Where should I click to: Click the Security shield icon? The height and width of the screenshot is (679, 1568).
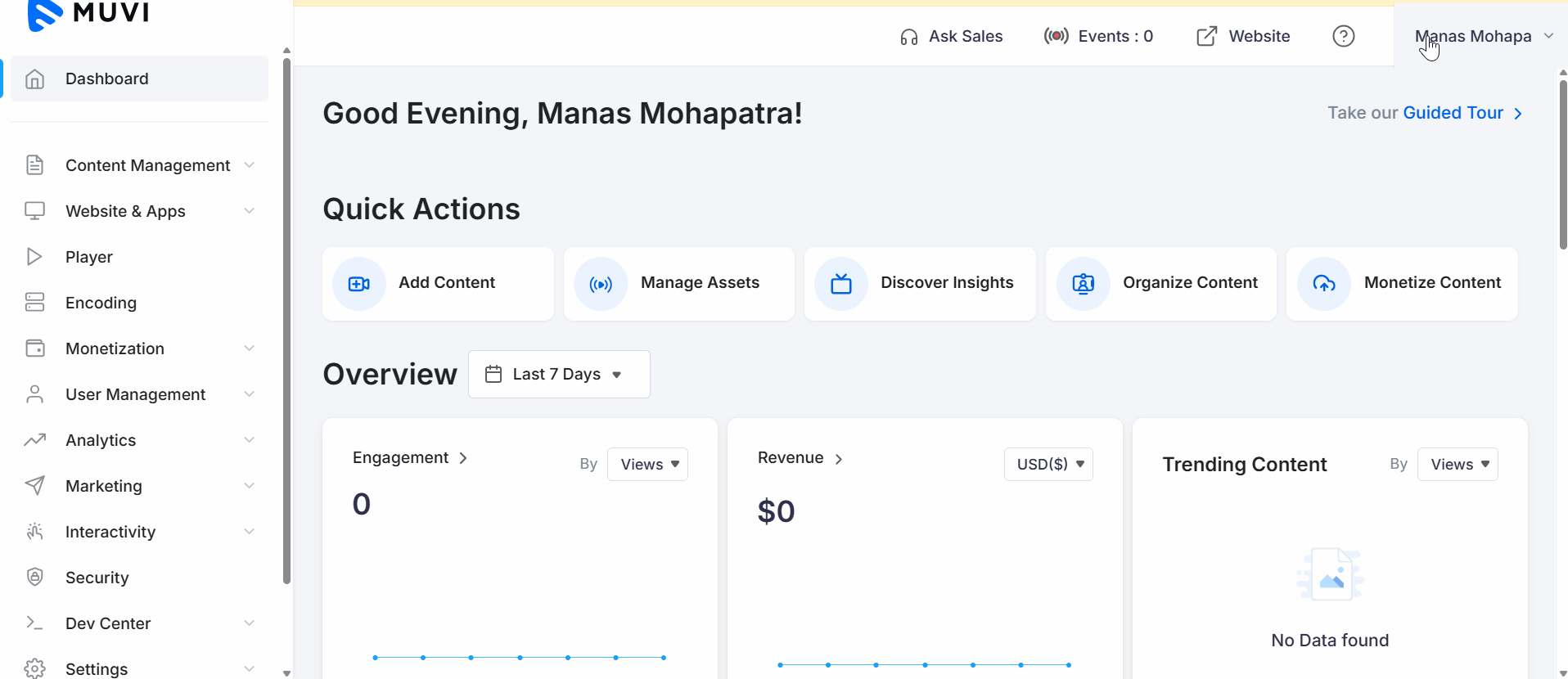[x=34, y=578]
